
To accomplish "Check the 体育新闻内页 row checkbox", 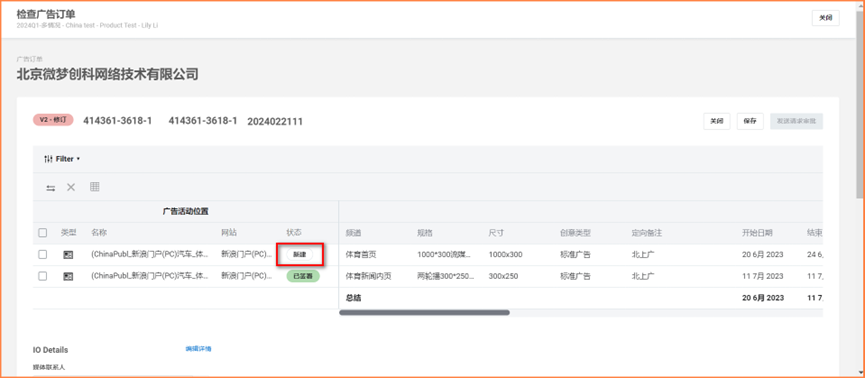I will pyautogui.click(x=42, y=276).
